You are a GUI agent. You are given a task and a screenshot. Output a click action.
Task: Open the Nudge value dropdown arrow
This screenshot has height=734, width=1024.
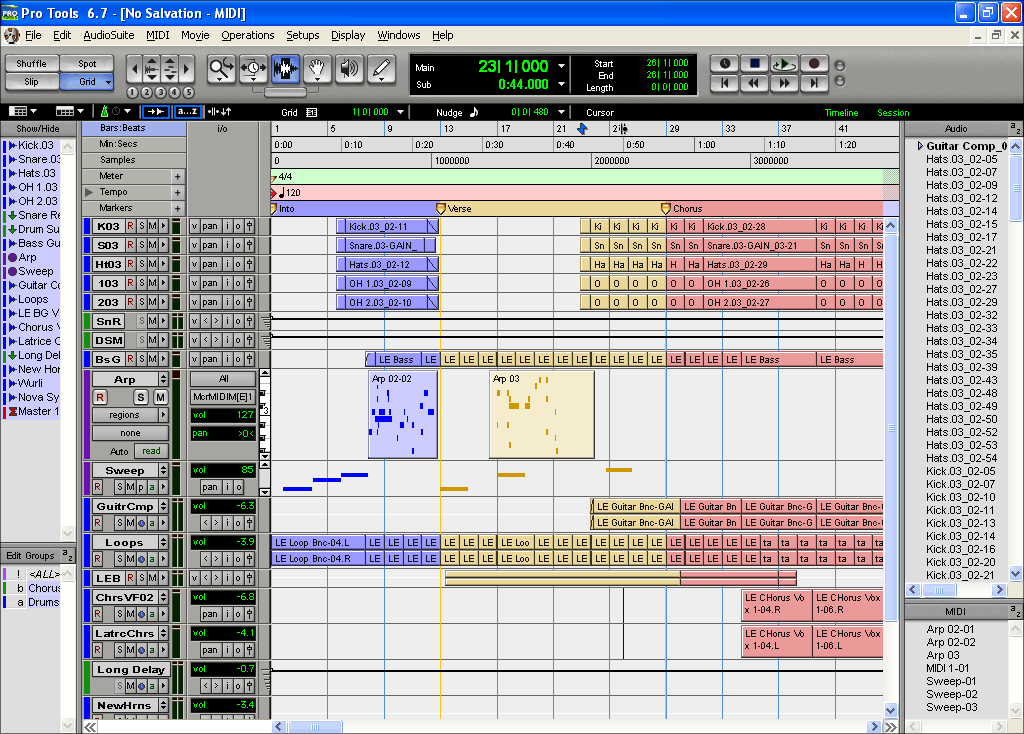pos(561,112)
